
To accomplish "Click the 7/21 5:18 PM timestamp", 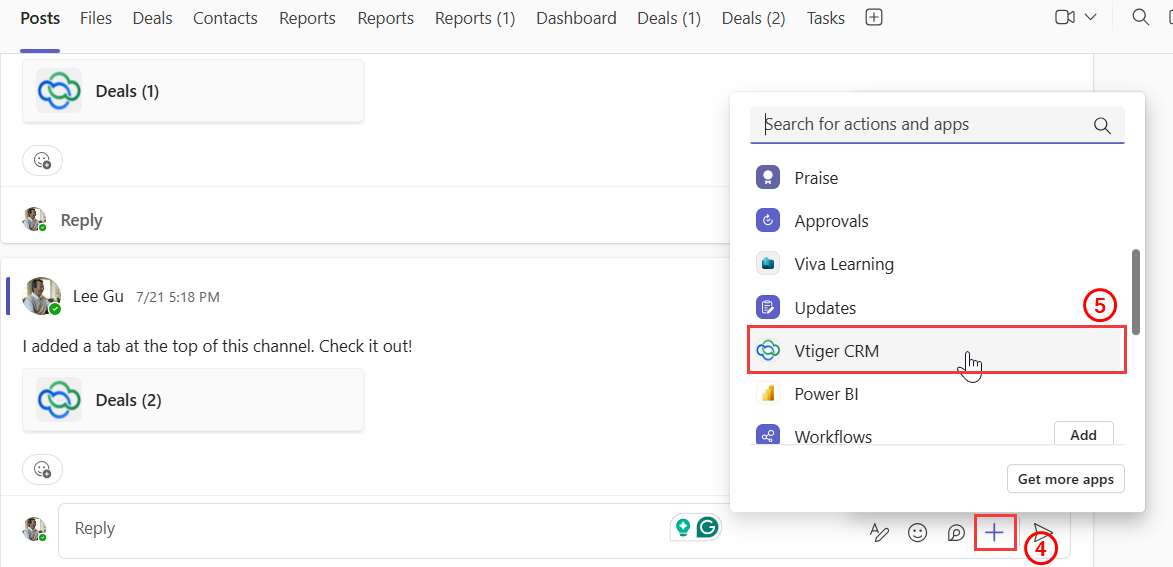I will 177,297.
